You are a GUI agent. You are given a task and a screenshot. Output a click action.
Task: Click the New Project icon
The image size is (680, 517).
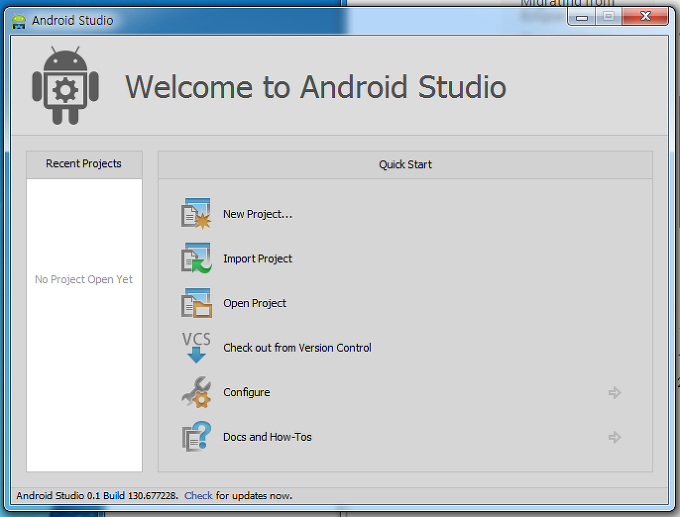pyautogui.click(x=196, y=213)
